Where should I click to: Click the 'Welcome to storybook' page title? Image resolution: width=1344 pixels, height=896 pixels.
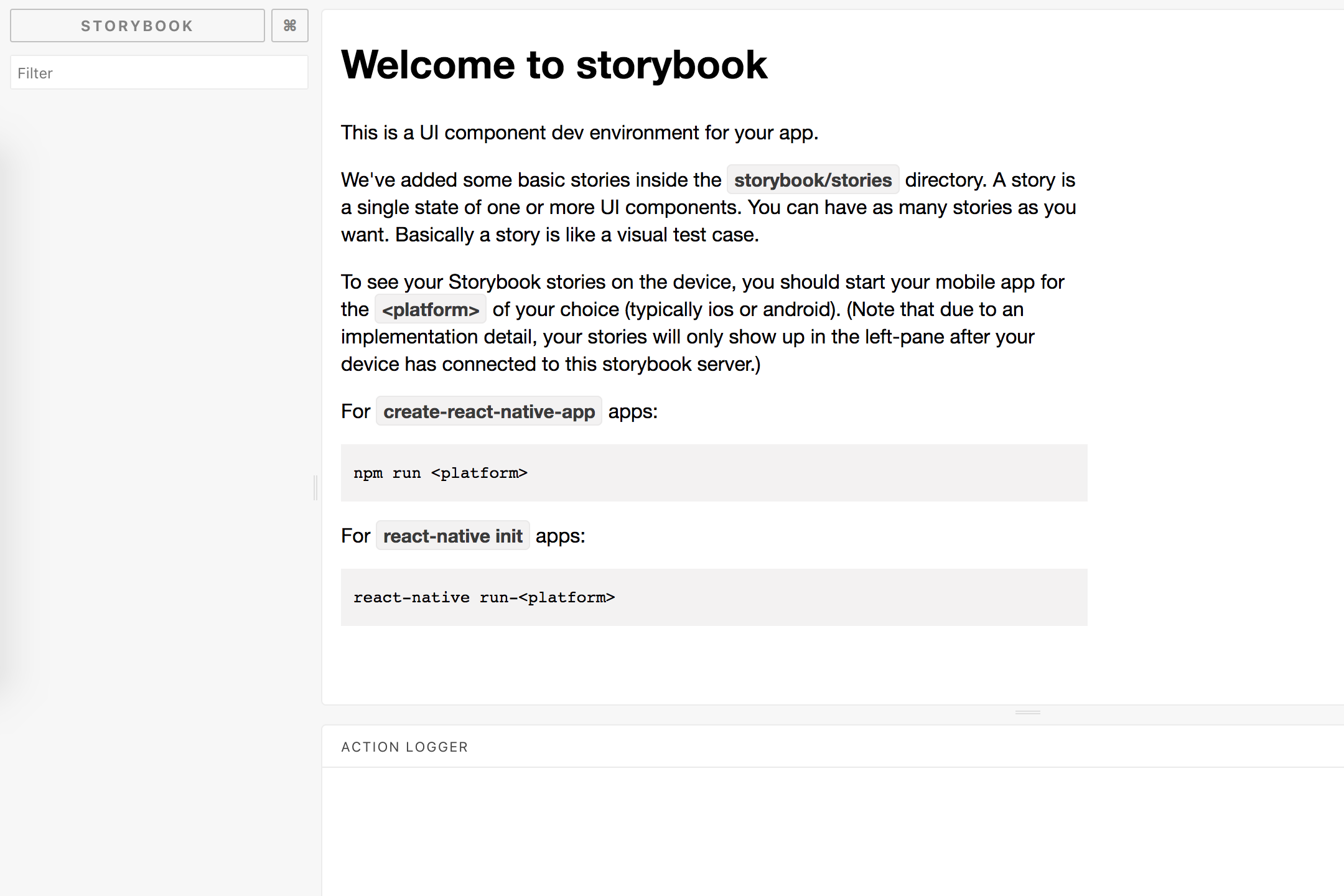[x=554, y=65]
